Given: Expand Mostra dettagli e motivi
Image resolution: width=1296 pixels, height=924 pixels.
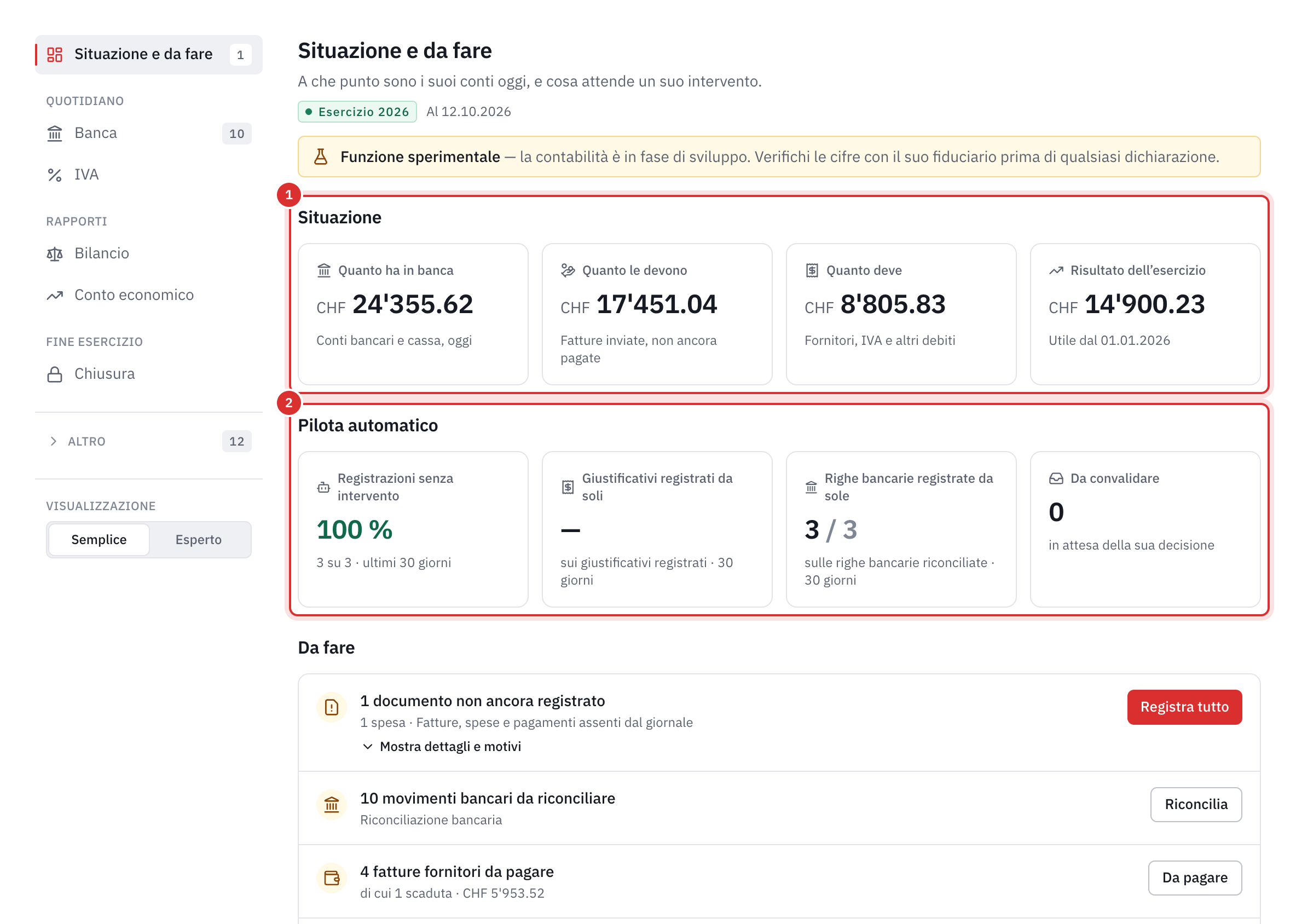Looking at the screenshot, I should pos(442,747).
